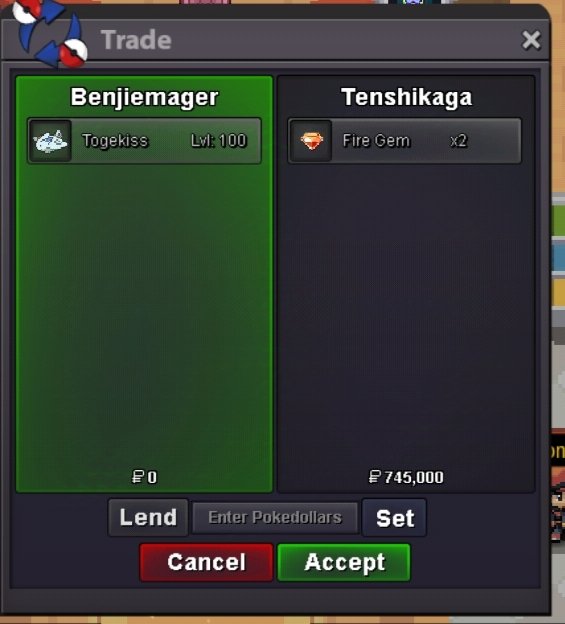Viewport: 565px width, 624px height.
Task: Click the Trade window swap icon
Action: pos(50,33)
